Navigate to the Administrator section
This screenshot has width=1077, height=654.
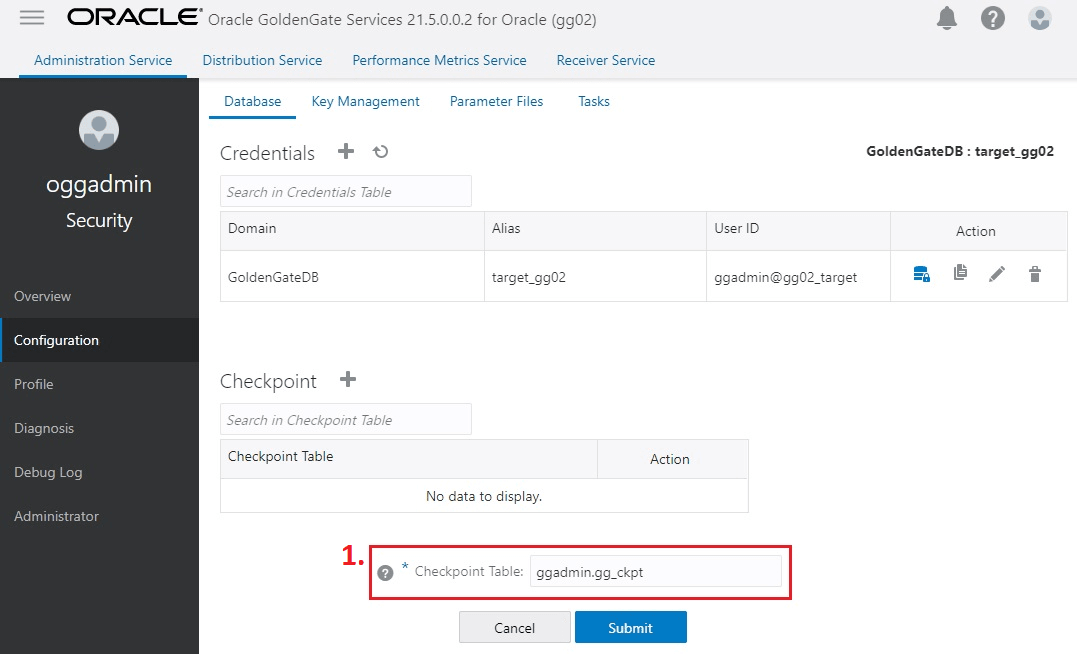pyautogui.click(x=55, y=516)
